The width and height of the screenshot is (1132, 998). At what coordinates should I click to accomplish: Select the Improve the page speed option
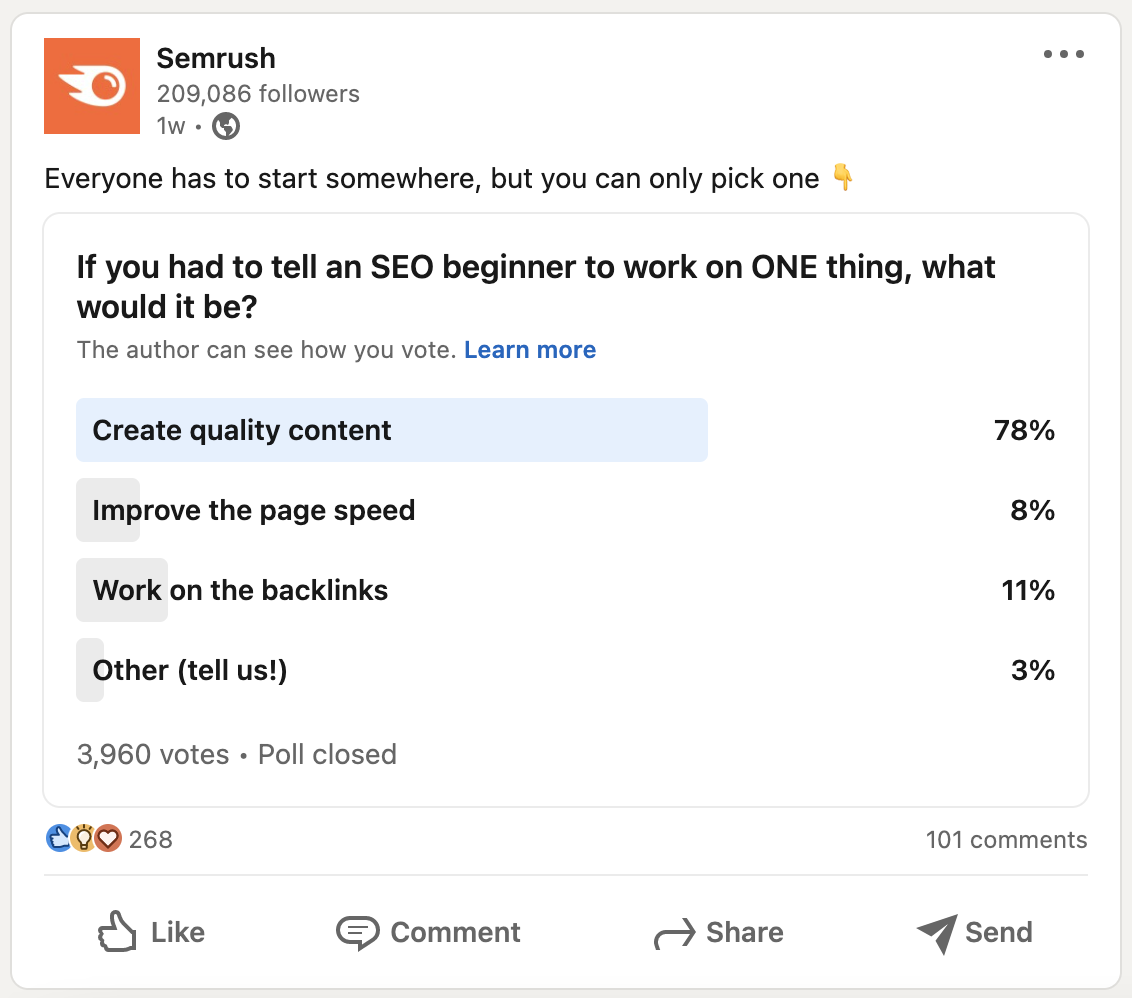tap(565, 511)
